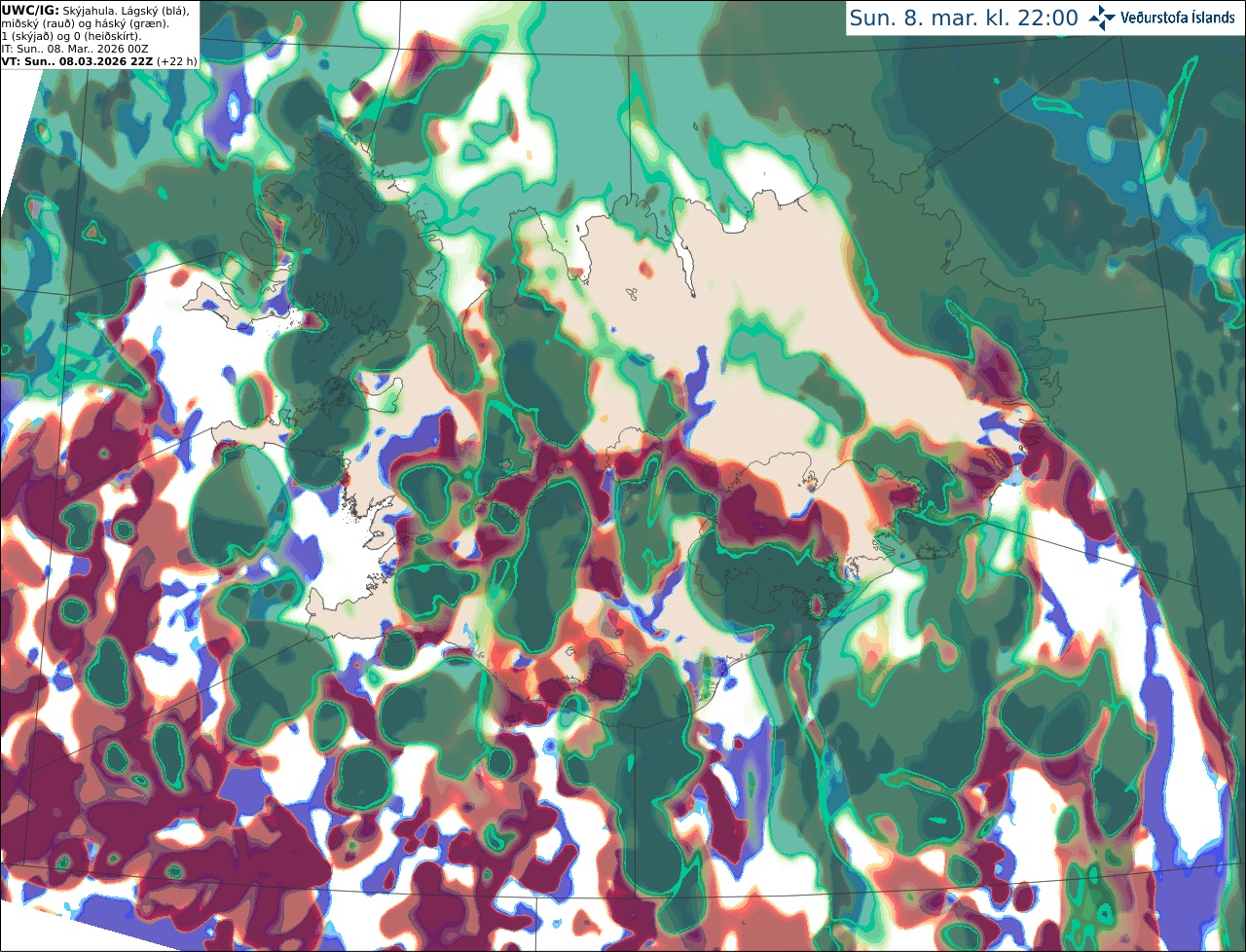This screenshot has height=952, width=1246.
Task: Click the Veðurstofa Íslands compass logo icon
Action: [x=1102, y=18]
